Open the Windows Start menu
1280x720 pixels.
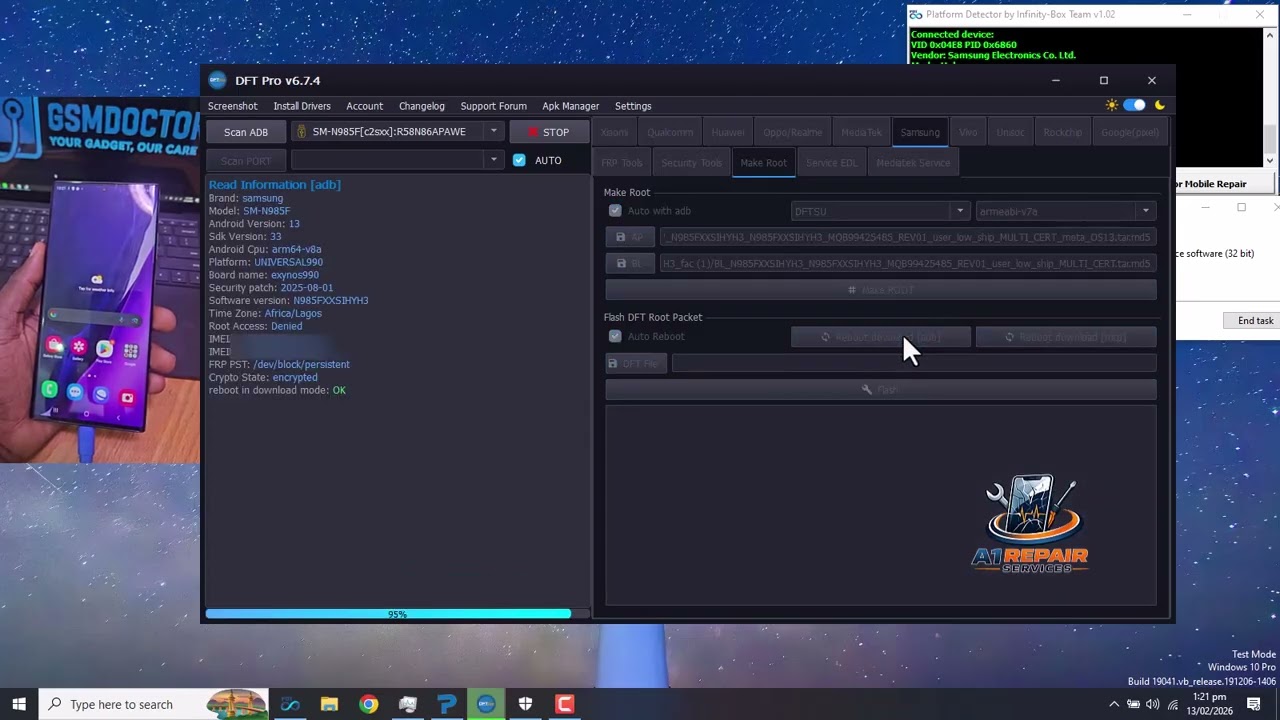[19, 704]
